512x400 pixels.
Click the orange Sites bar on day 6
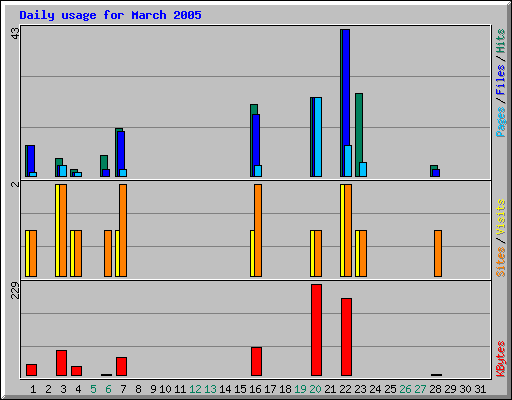point(108,253)
